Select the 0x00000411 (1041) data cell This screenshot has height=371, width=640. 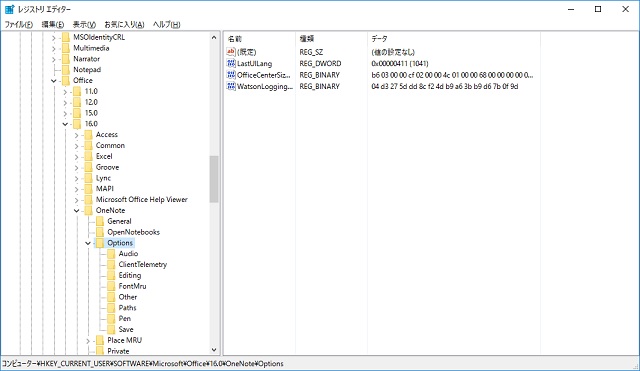pyautogui.click(x=400, y=64)
